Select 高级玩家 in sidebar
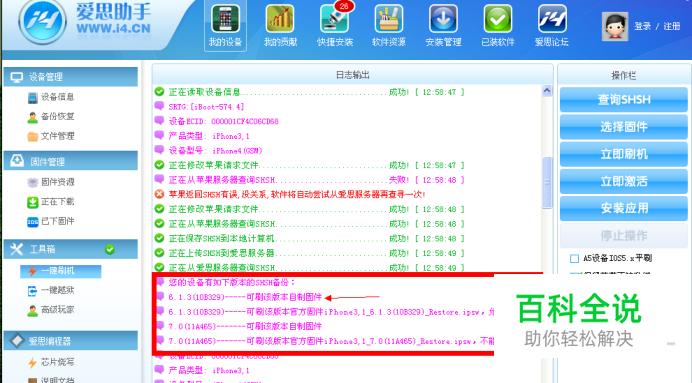Image resolution: width=692 pixels, height=383 pixels. [x=51, y=310]
